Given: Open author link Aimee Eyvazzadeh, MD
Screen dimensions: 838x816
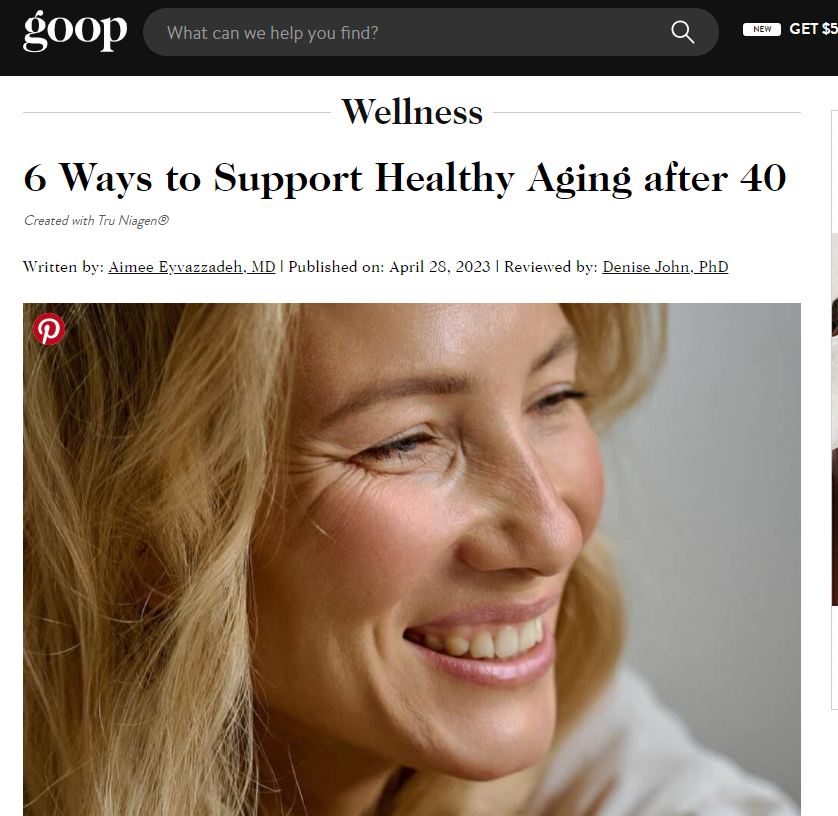Looking at the screenshot, I should point(192,267).
